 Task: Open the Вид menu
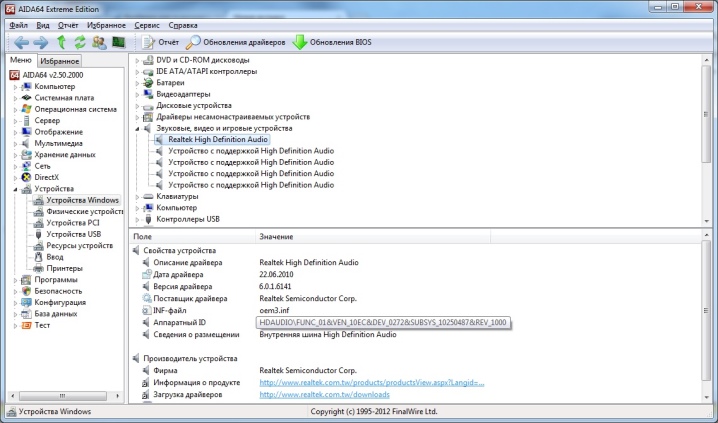click(43, 25)
